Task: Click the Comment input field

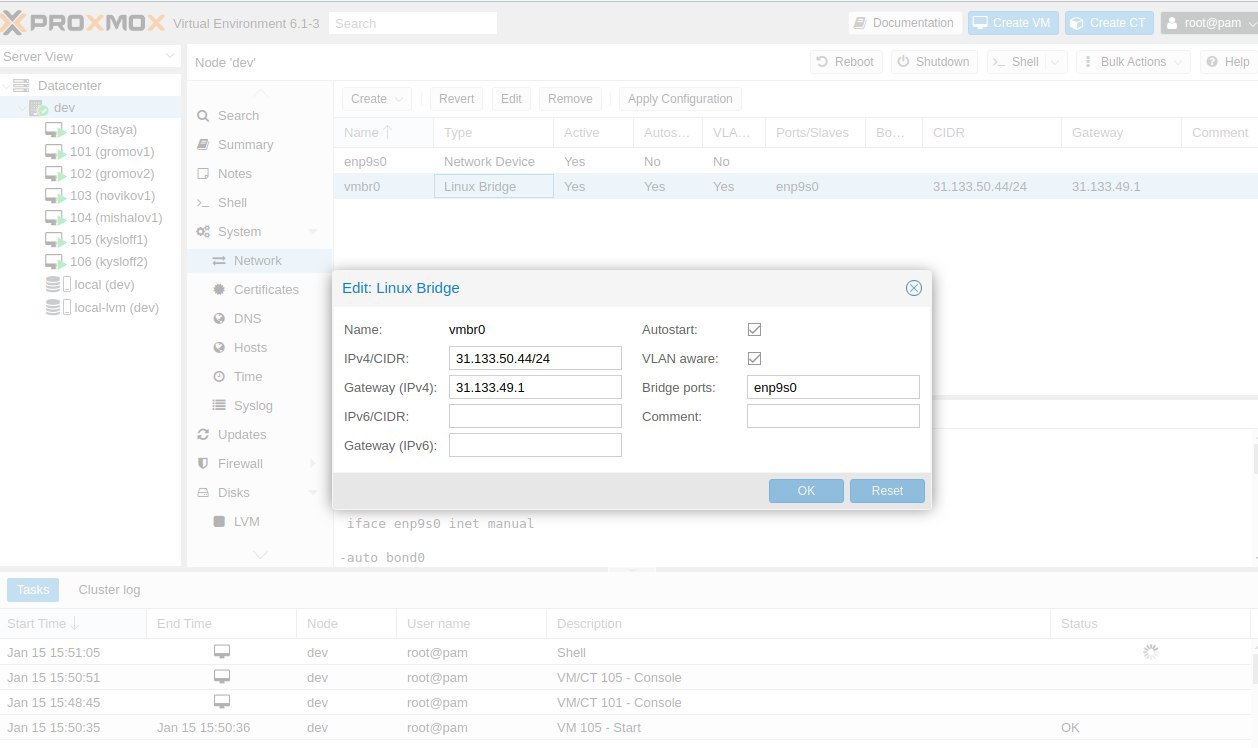Action: point(833,416)
